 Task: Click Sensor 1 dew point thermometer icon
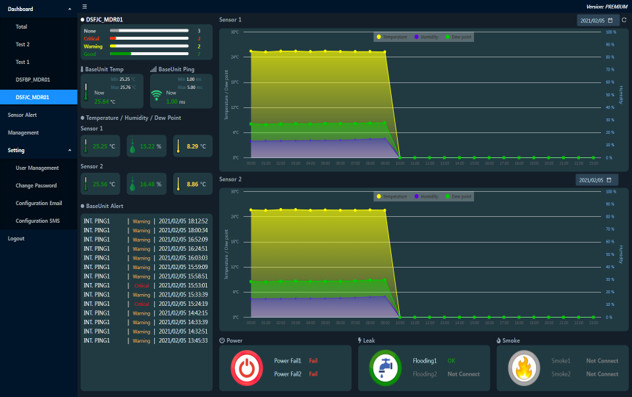tap(178, 145)
